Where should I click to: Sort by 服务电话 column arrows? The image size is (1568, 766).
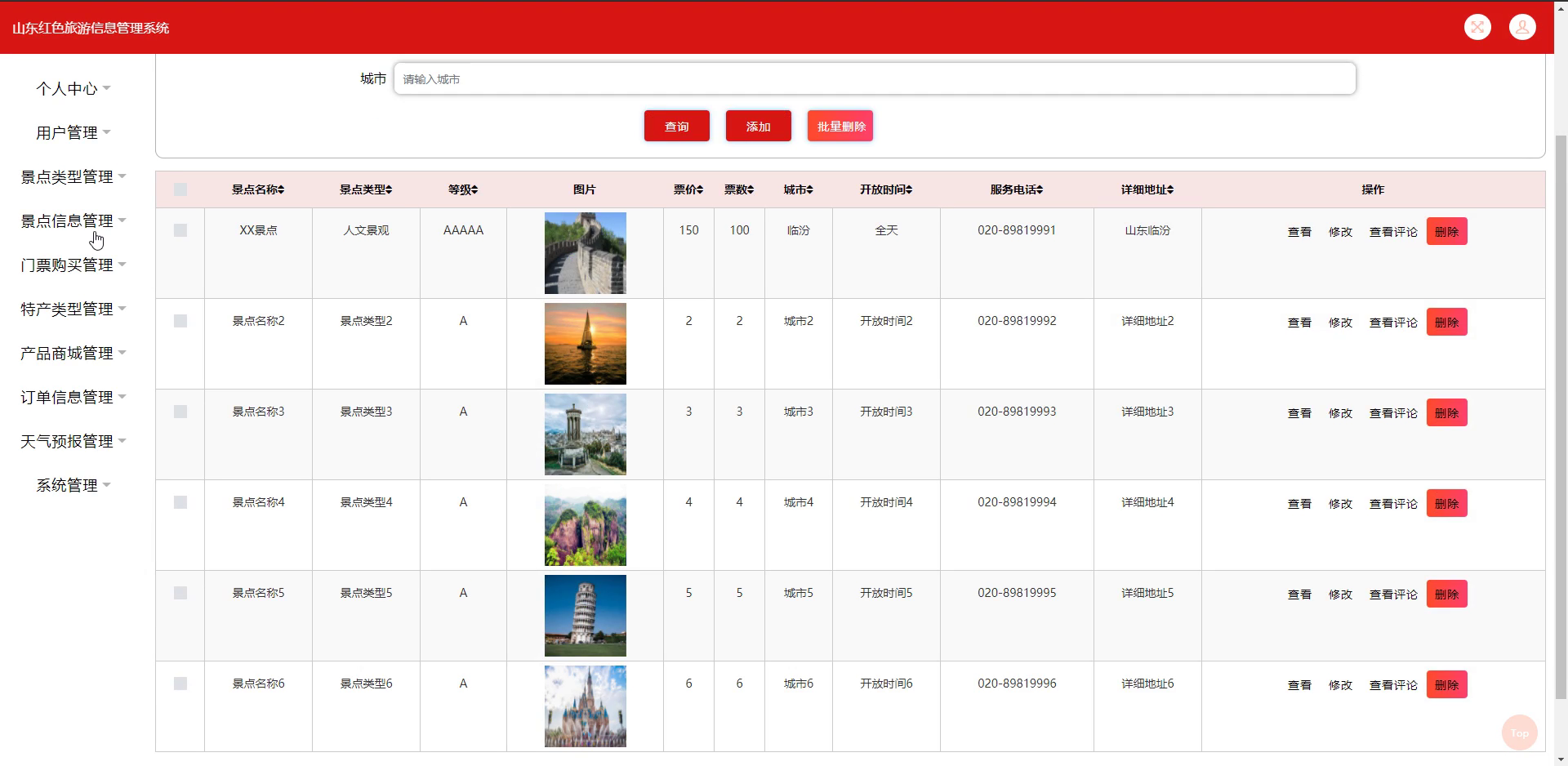click(1040, 189)
